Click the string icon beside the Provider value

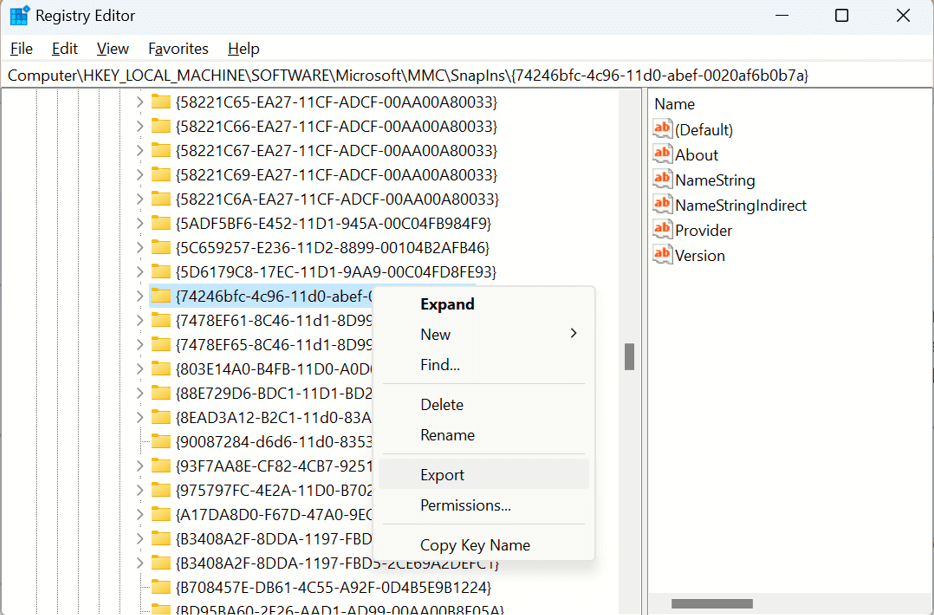point(662,229)
